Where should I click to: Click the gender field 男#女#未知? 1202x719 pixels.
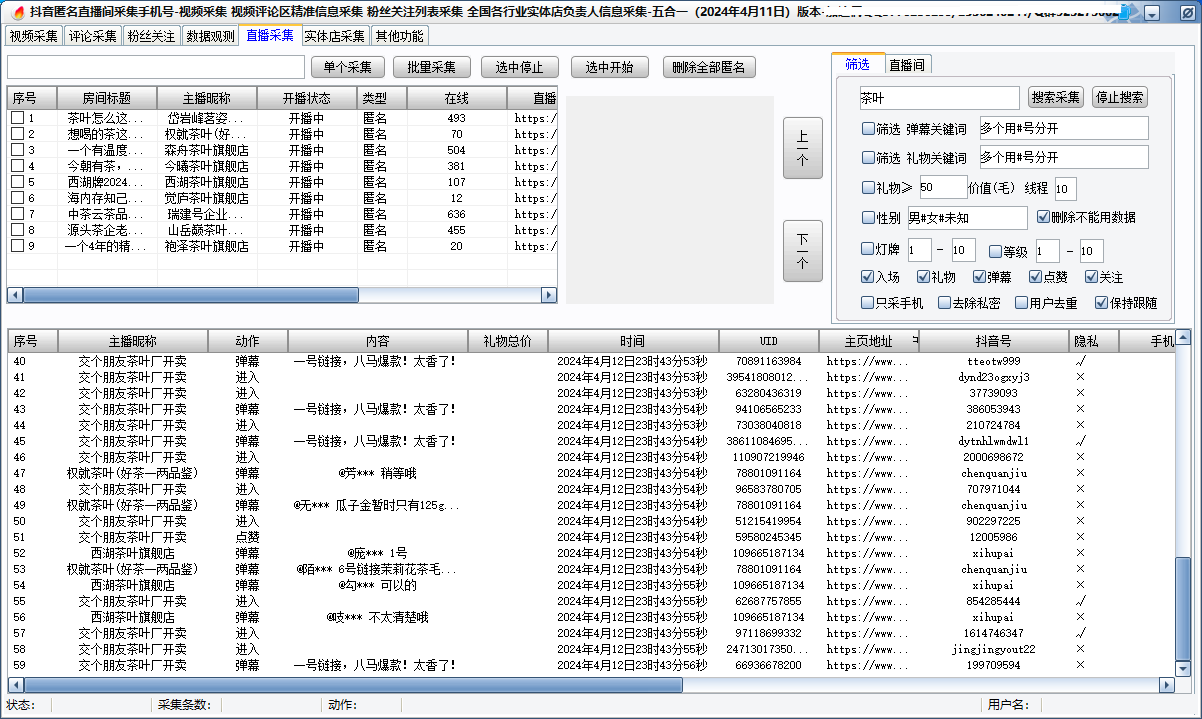(x=967, y=218)
